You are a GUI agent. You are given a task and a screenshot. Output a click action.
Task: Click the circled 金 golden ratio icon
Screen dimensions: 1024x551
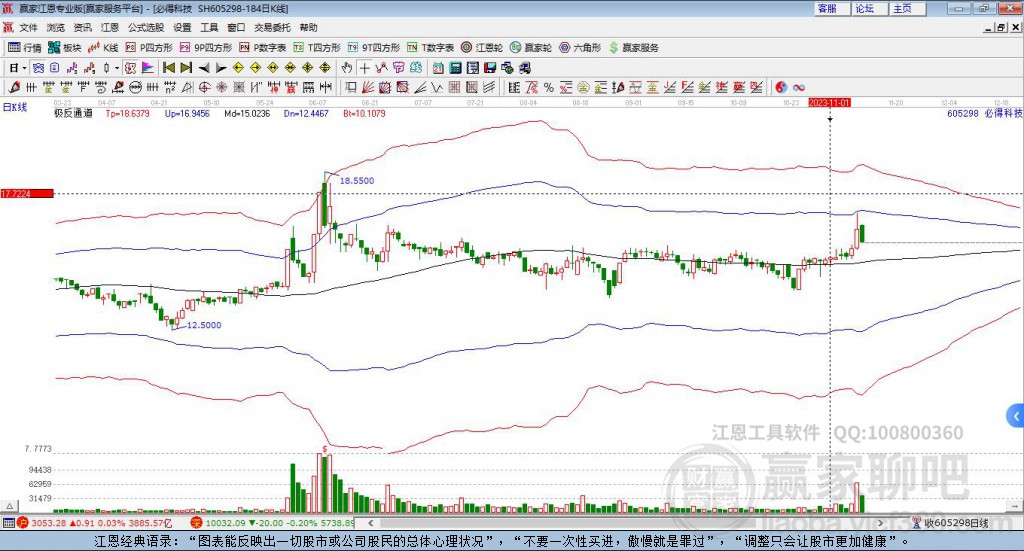coord(583,87)
